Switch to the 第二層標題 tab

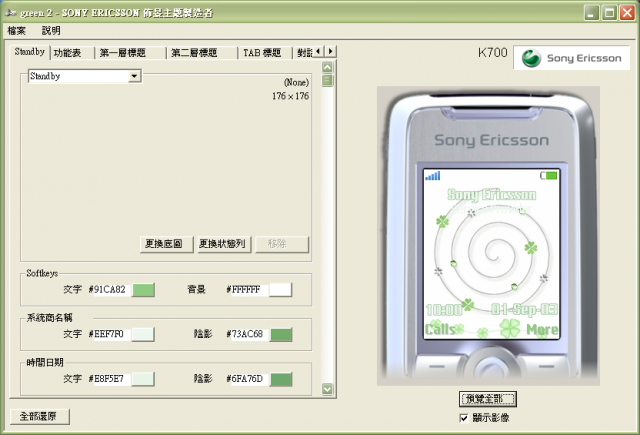point(194,53)
